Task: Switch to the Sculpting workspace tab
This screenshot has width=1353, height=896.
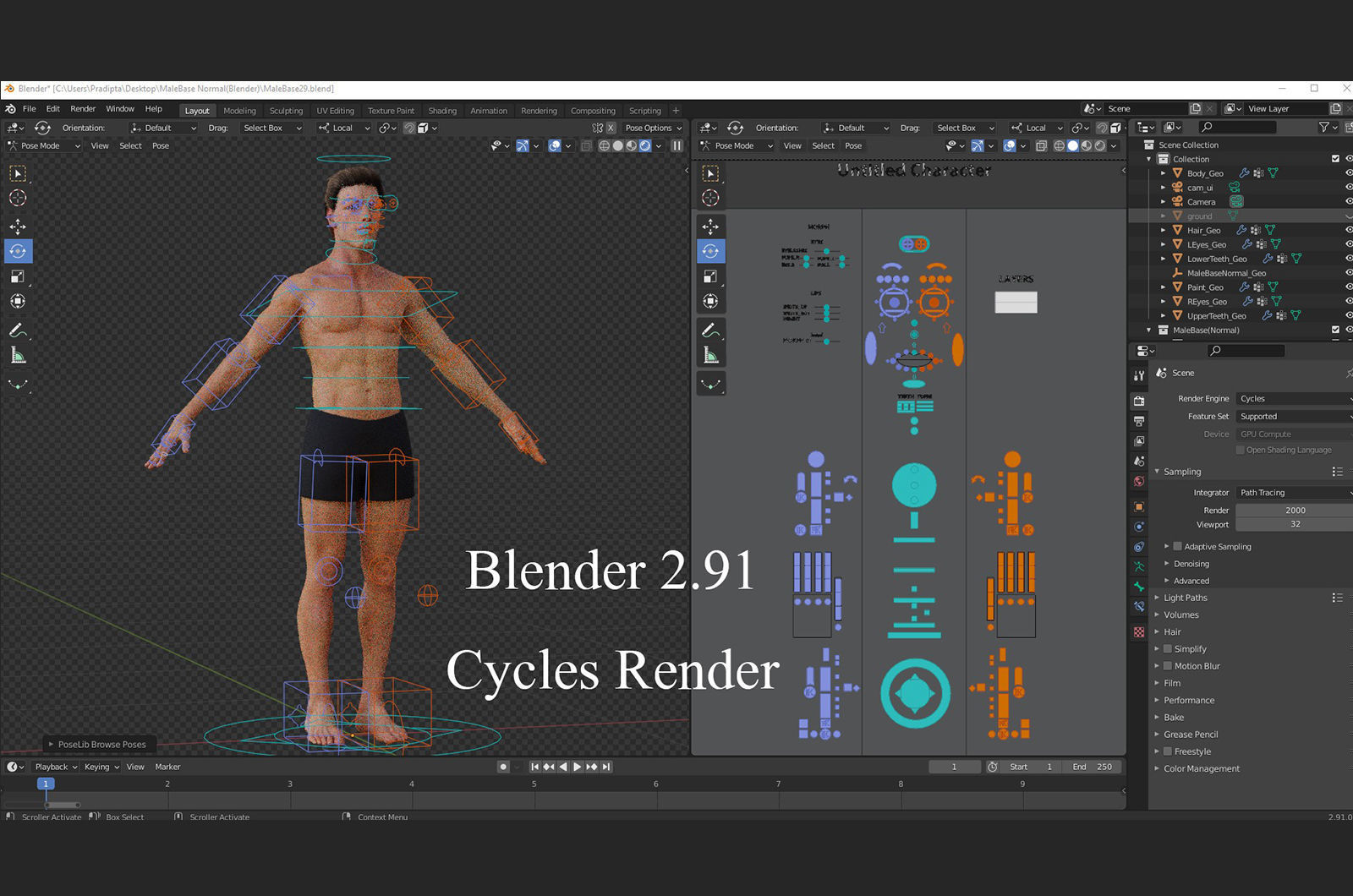Action: (286, 111)
